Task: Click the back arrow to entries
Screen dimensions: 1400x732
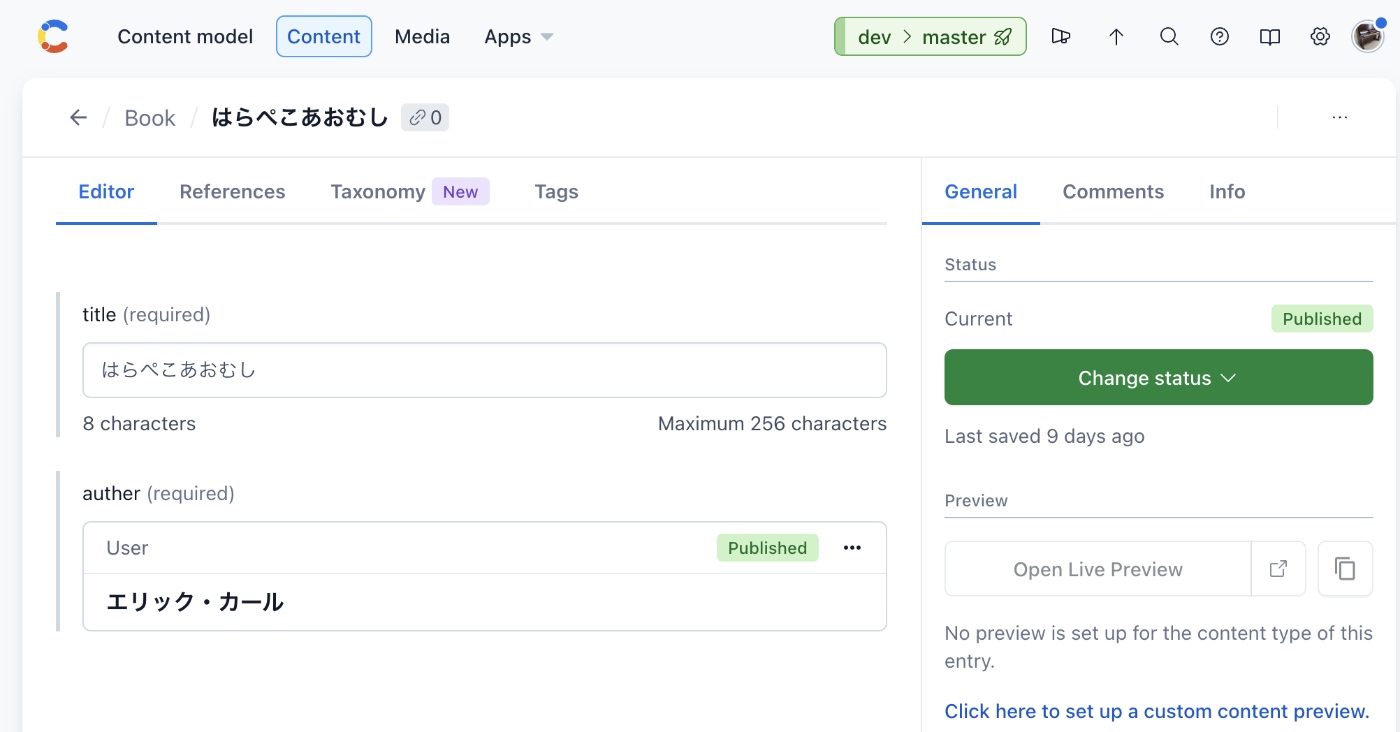Action: (x=78, y=118)
